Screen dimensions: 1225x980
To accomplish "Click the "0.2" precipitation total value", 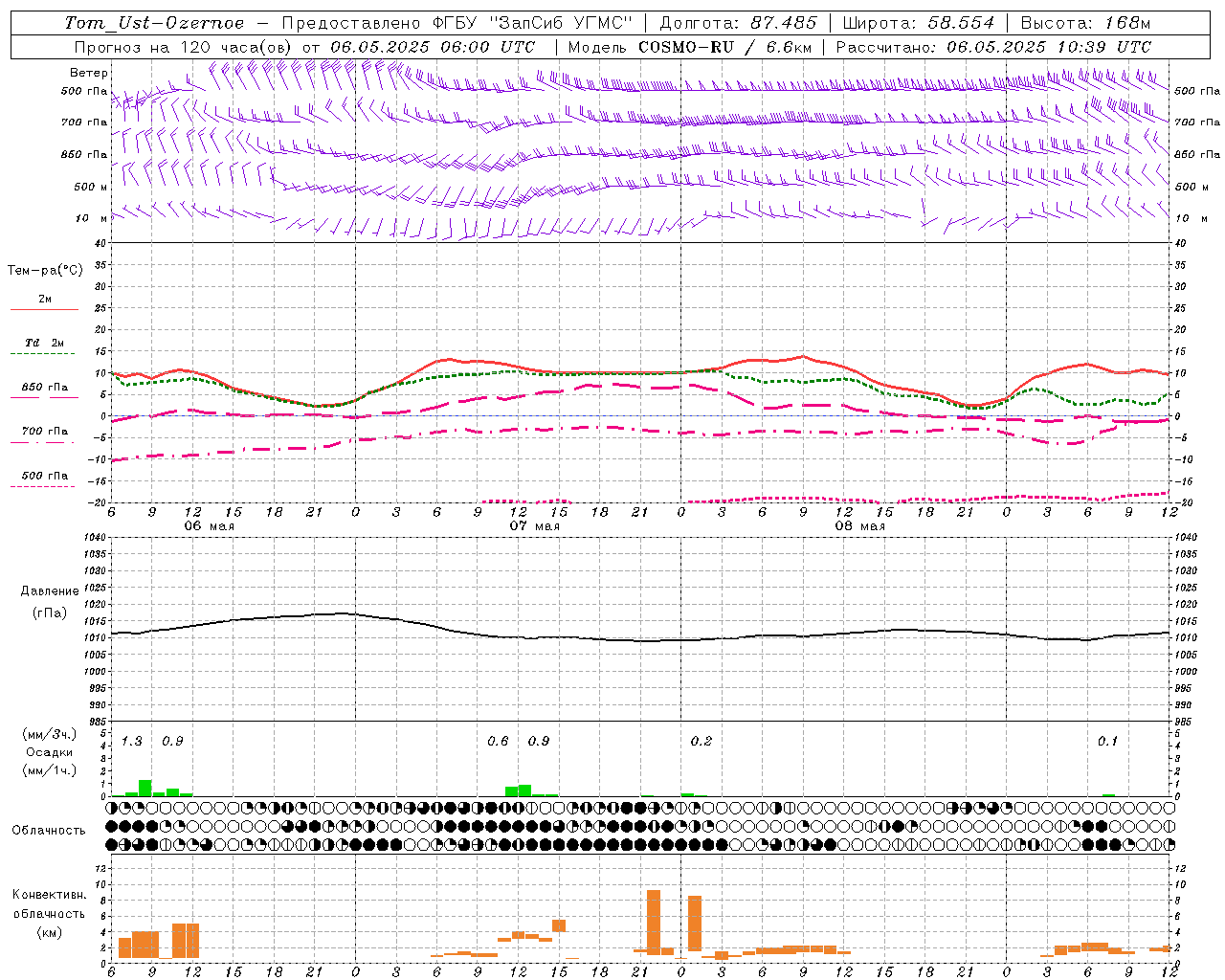I will coord(702,741).
